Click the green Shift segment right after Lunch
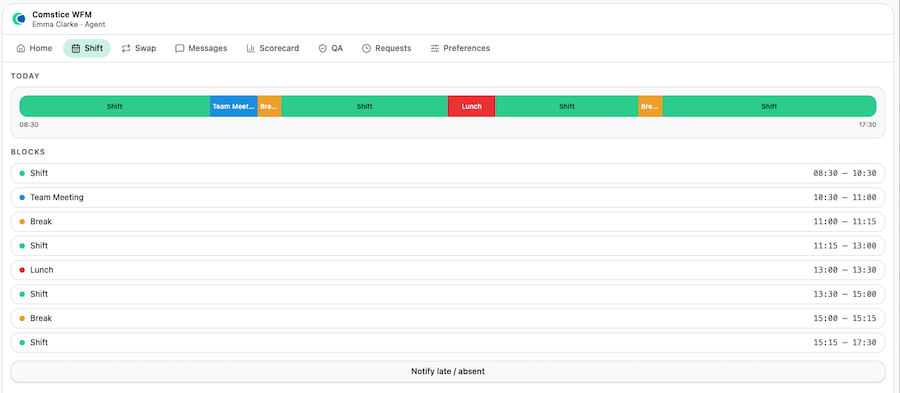900x393 pixels. tap(567, 106)
